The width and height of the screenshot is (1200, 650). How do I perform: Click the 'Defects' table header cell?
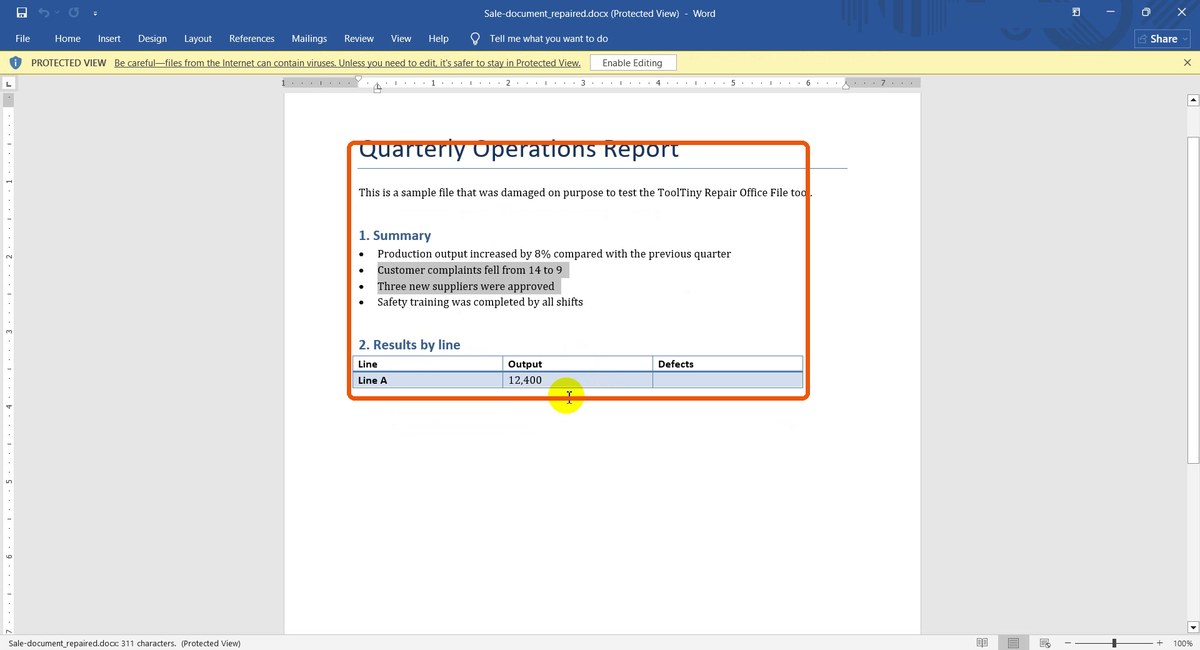[728, 364]
